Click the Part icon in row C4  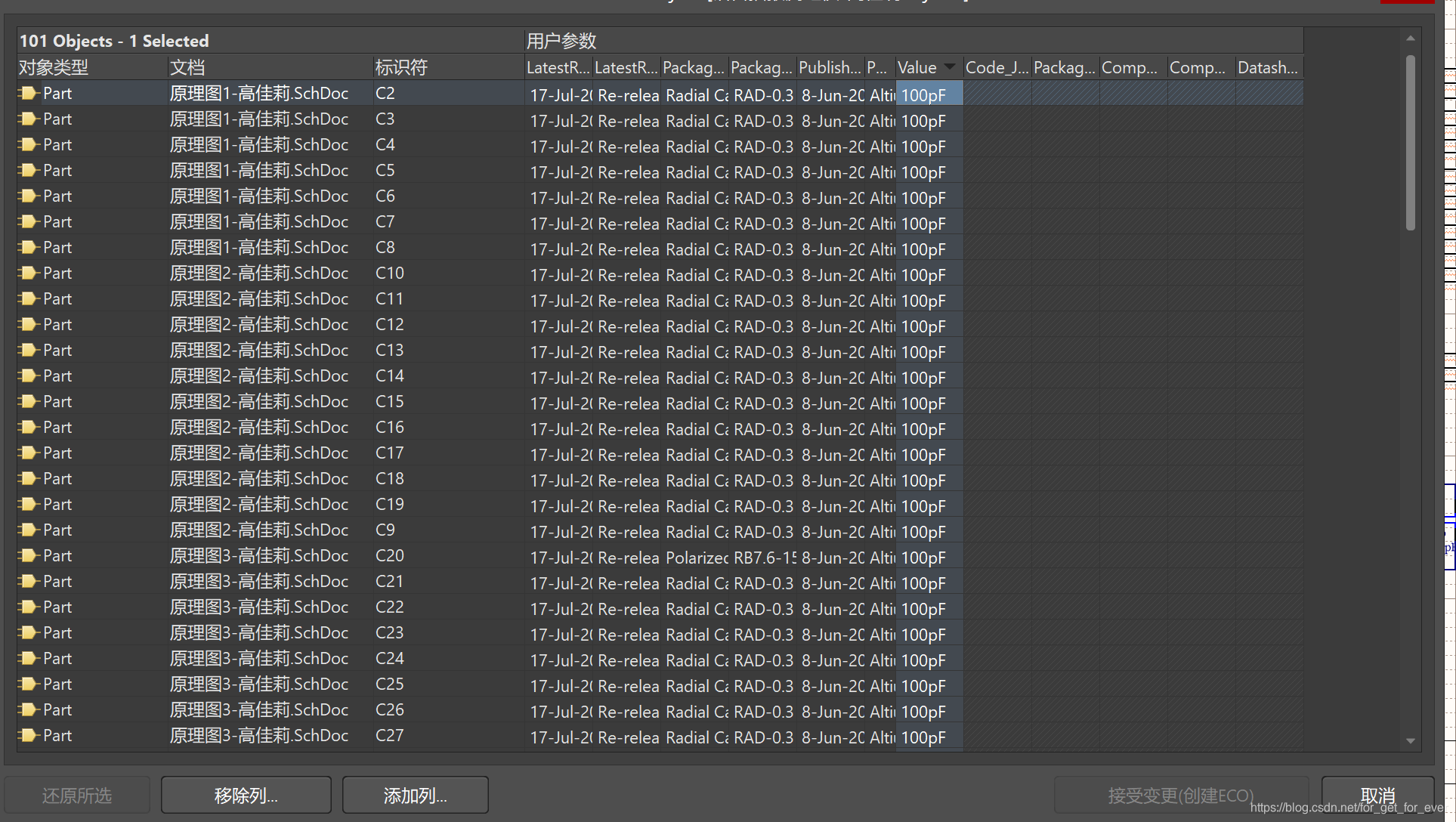point(29,145)
